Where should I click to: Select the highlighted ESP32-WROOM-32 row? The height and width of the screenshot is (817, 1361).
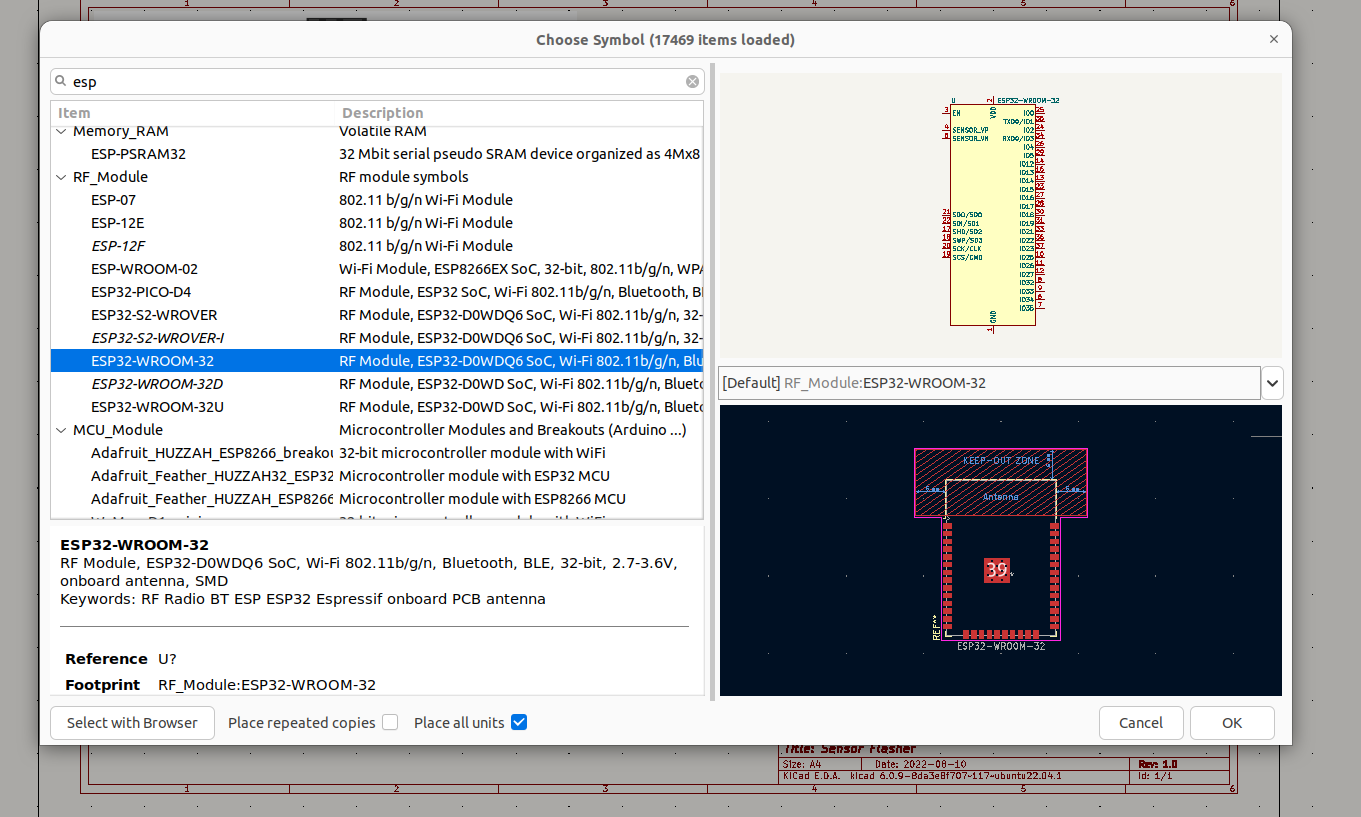coord(377,361)
